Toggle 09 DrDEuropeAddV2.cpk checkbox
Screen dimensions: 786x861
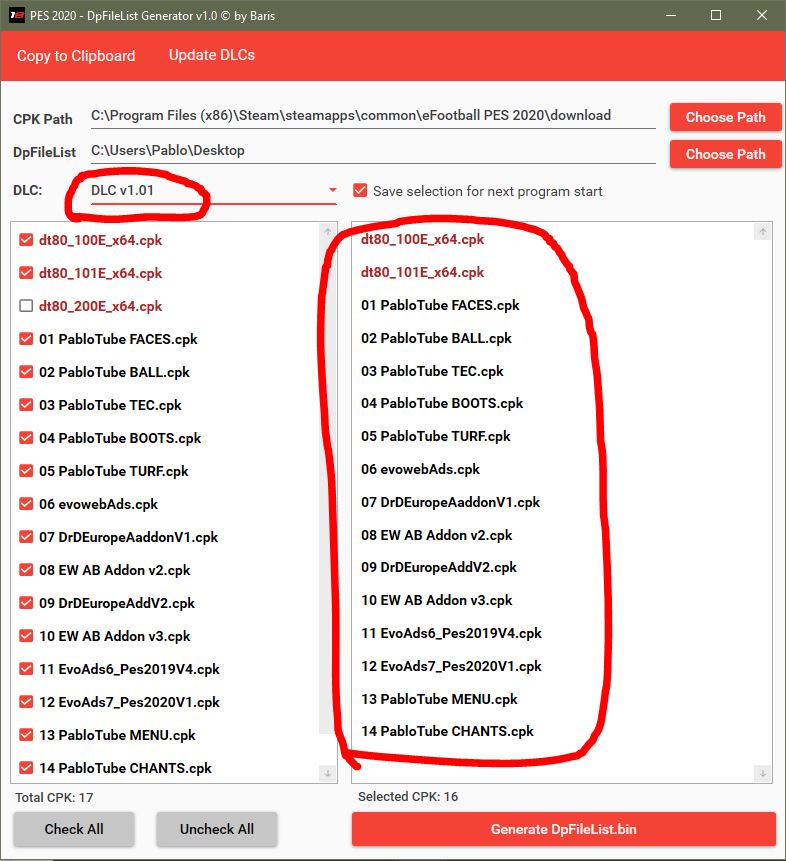pos(26,602)
